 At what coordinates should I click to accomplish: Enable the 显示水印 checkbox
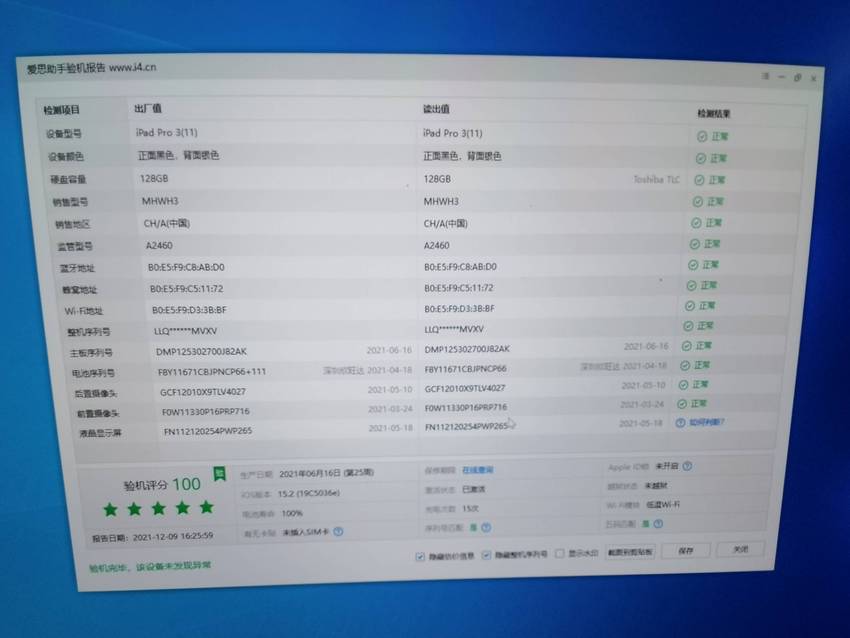point(559,553)
